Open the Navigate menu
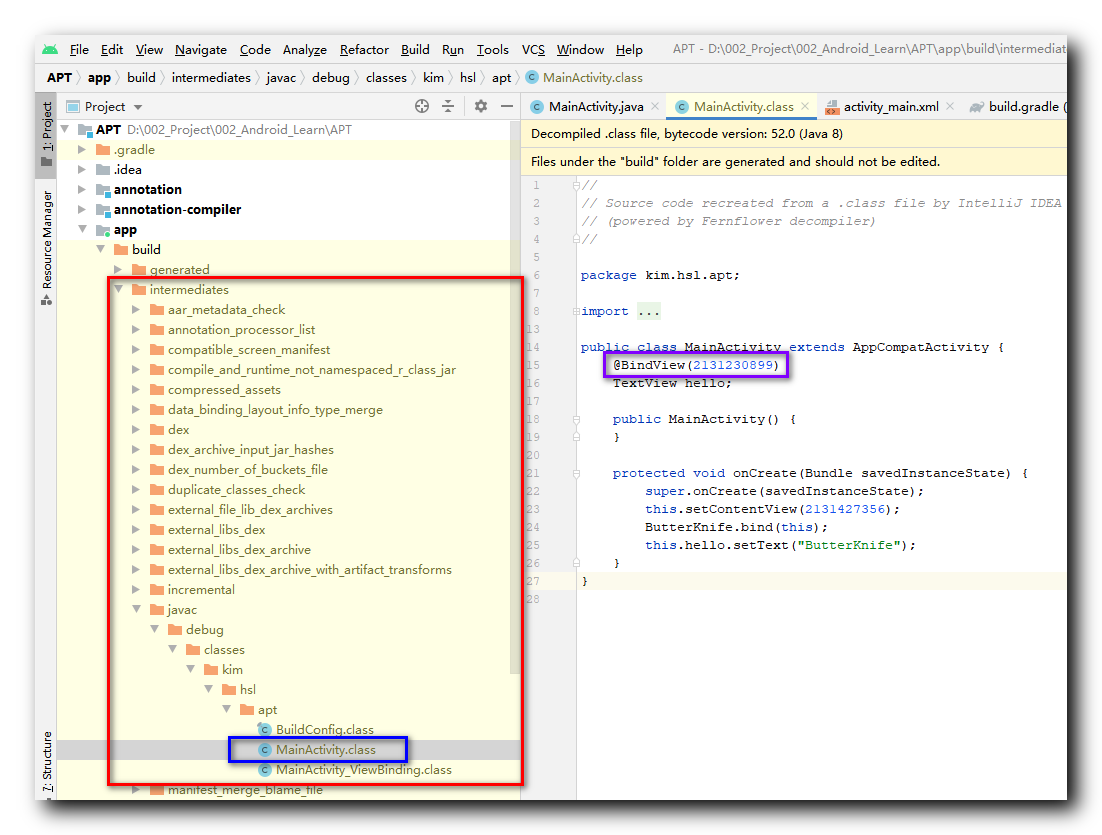The height and width of the screenshot is (835, 1102). 201,50
